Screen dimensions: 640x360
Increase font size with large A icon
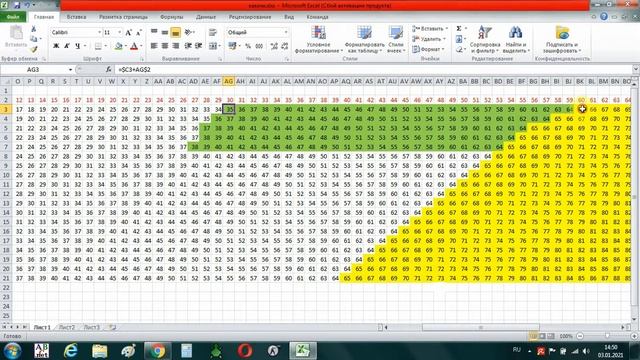[x=129, y=32]
